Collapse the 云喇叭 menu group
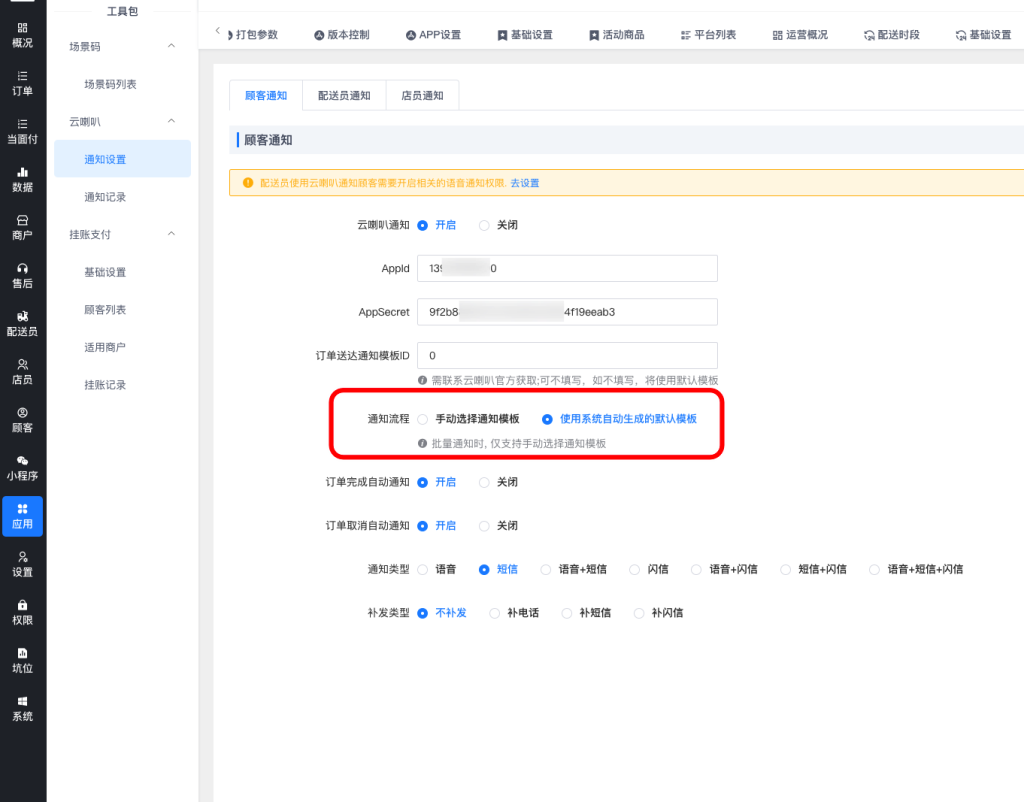The height and width of the screenshot is (802, 1024). (171, 121)
